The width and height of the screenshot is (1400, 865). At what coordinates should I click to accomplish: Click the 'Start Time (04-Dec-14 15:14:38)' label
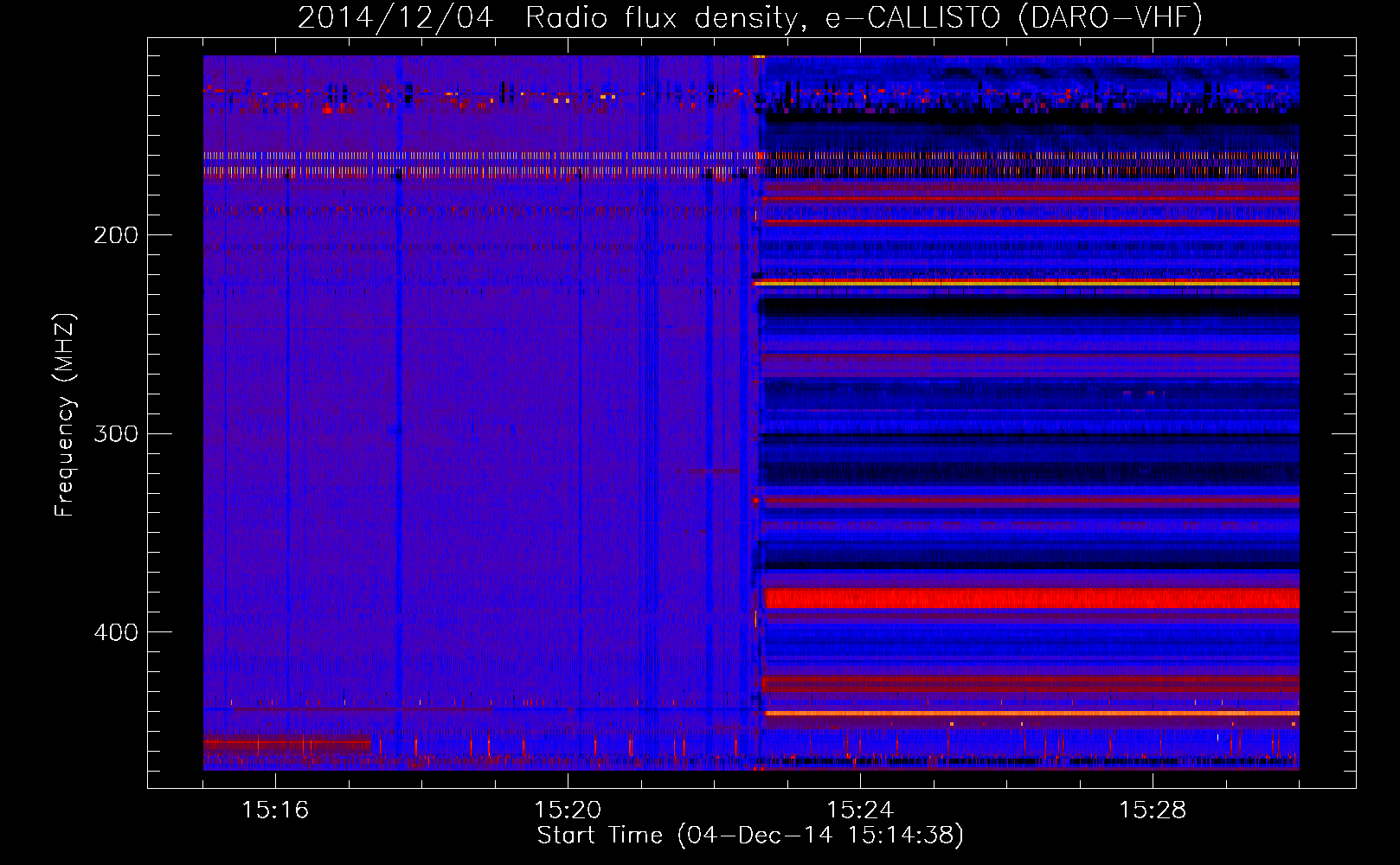coord(749,836)
